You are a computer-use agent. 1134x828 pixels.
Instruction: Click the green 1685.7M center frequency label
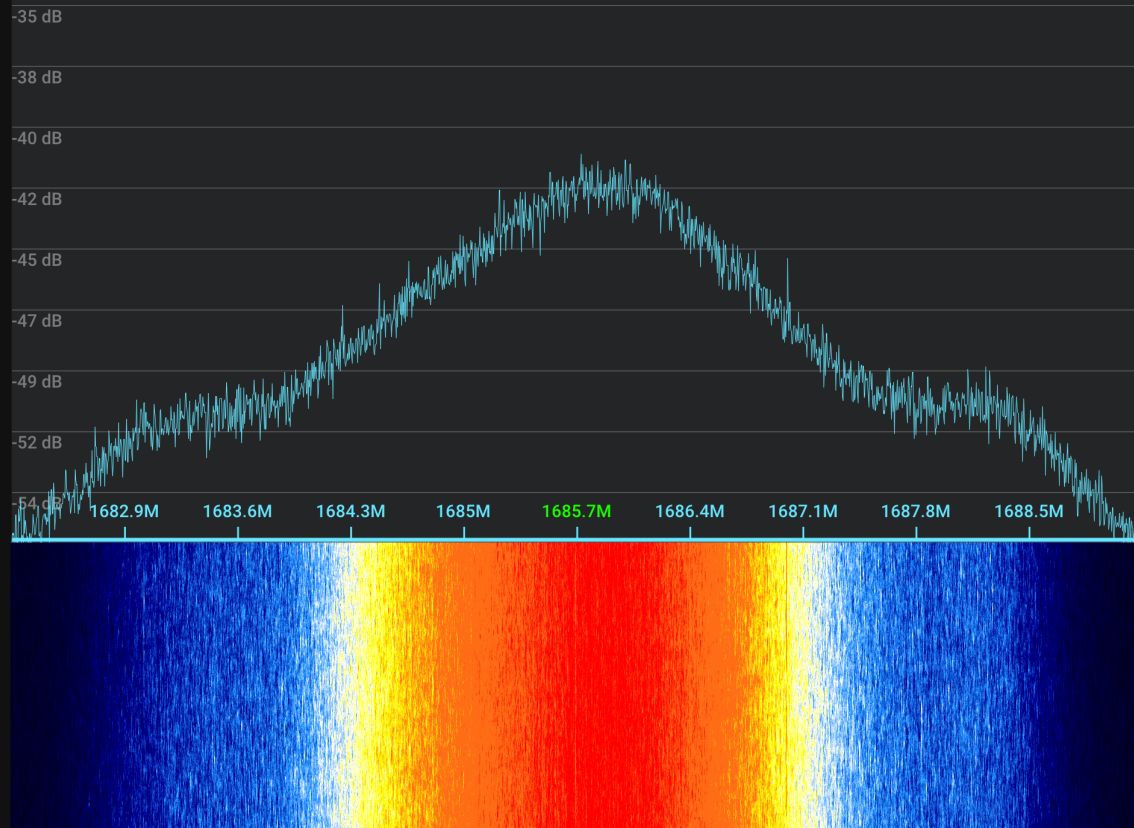tap(576, 512)
